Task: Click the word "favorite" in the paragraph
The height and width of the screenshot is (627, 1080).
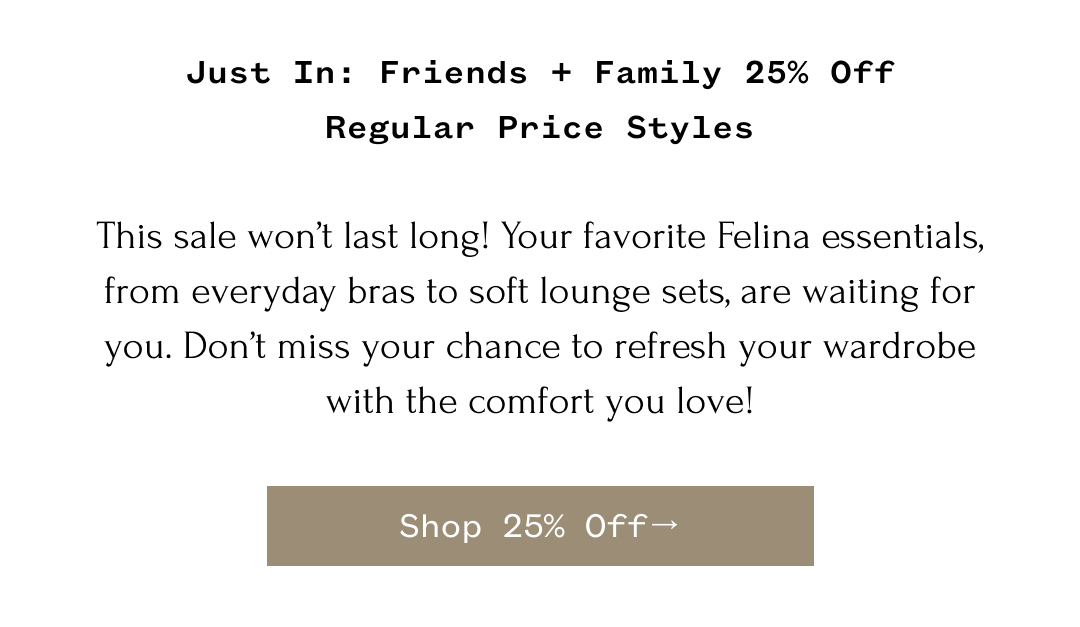Action: (644, 238)
